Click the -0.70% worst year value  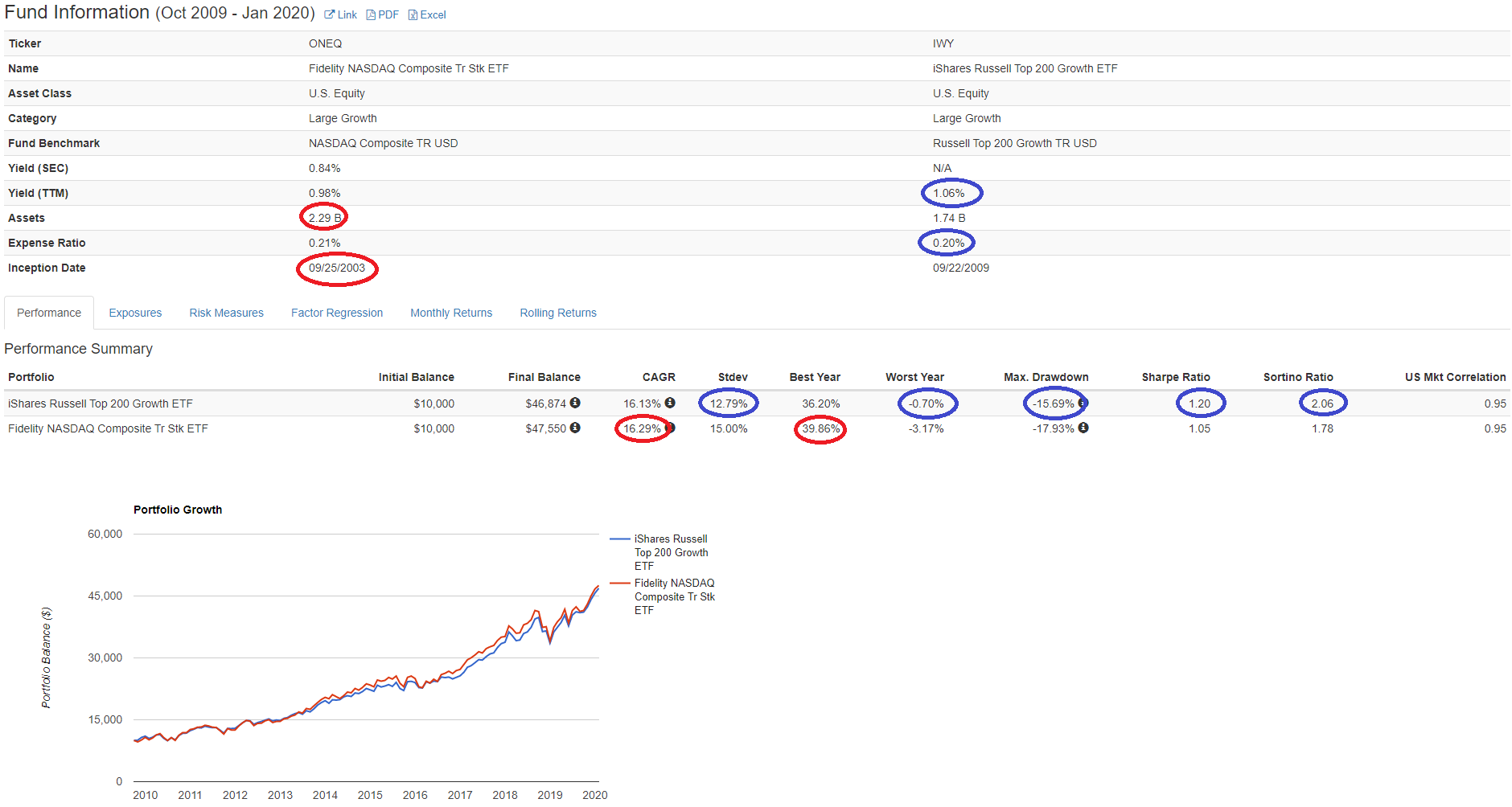click(x=927, y=403)
